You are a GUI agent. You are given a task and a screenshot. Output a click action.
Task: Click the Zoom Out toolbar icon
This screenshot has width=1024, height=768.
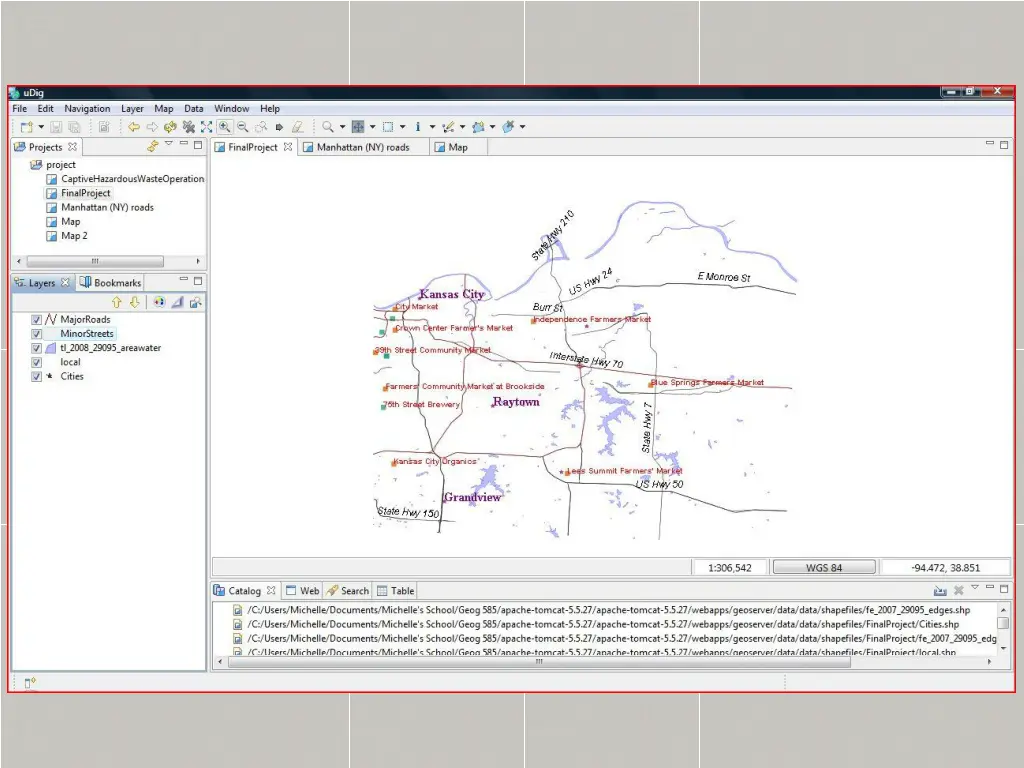point(242,127)
